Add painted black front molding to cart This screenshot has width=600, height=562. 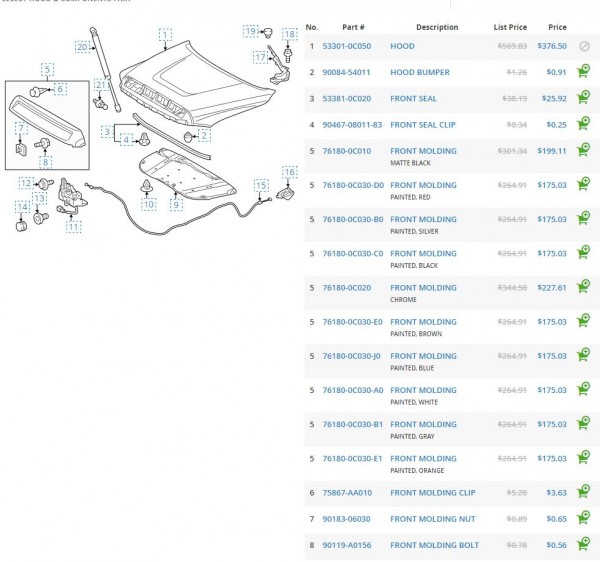pyautogui.click(x=583, y=252)
